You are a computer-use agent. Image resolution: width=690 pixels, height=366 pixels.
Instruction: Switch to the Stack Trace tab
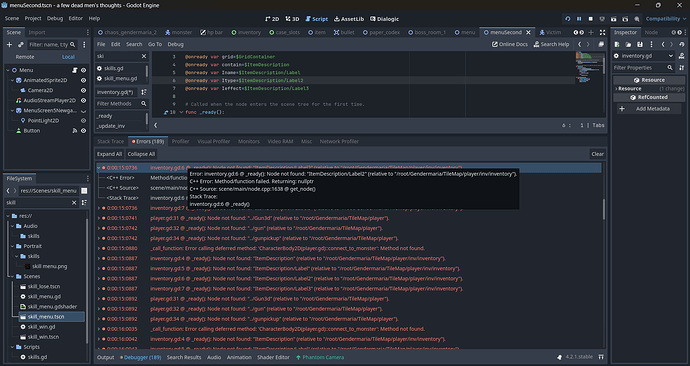point(110,141)
